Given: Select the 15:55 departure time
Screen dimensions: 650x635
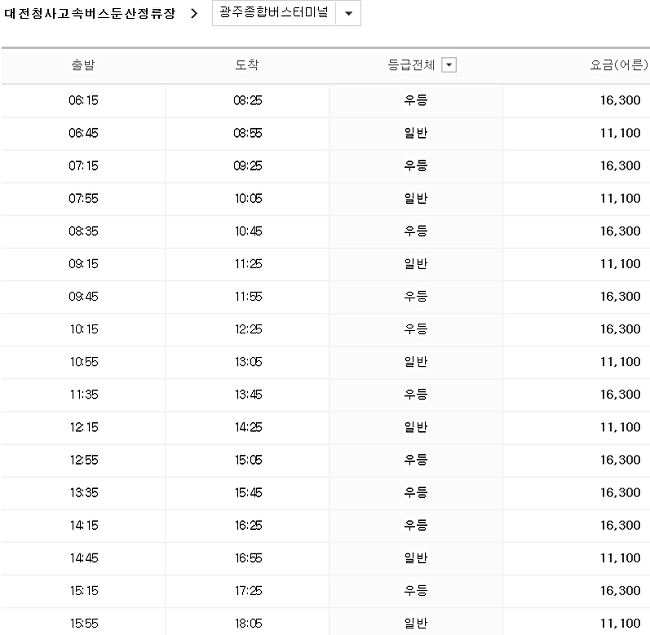Looking at the screenshot, I should pos(84,624).
